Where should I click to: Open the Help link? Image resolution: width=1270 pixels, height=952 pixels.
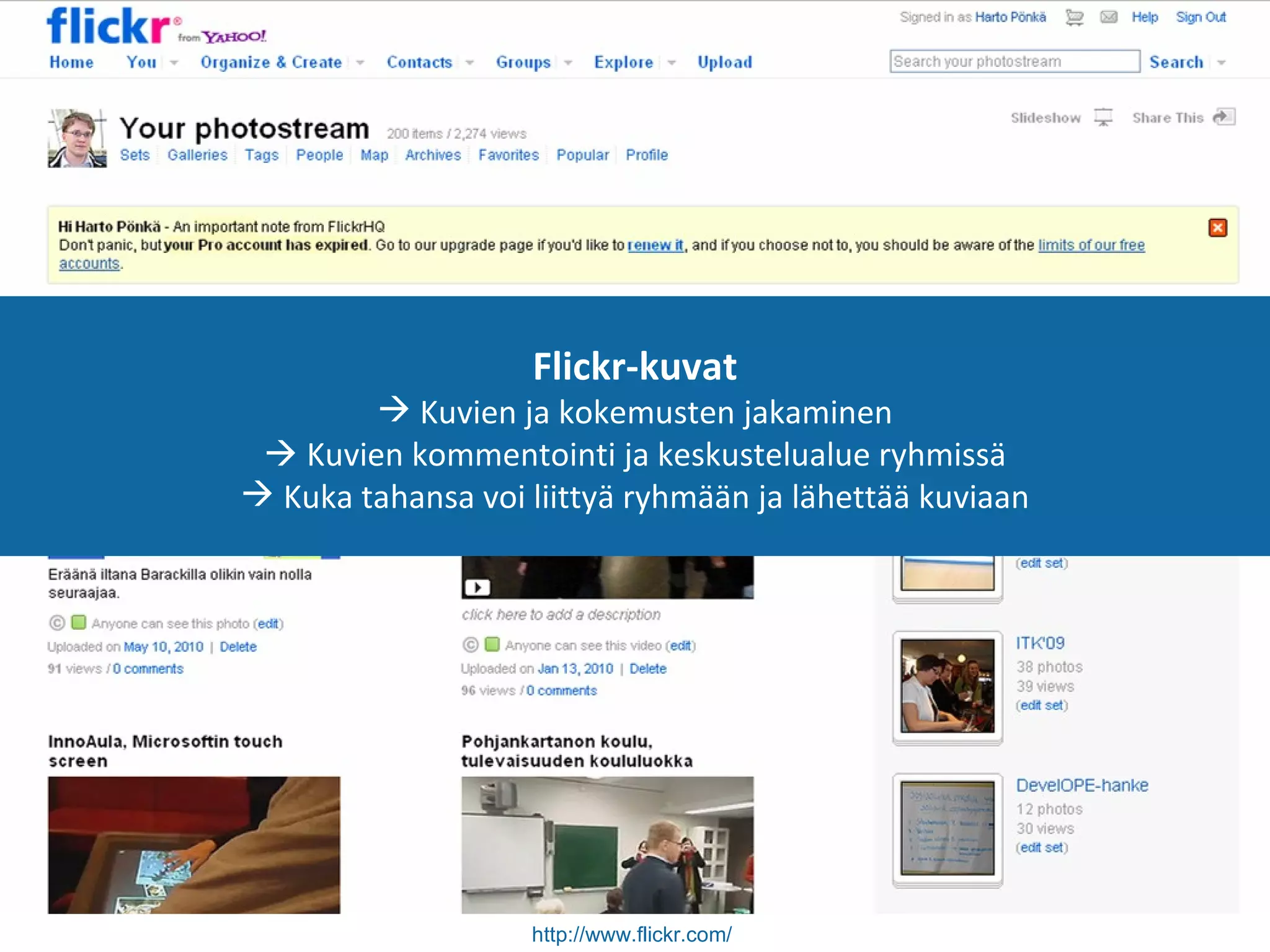[x=1145, y=17]
